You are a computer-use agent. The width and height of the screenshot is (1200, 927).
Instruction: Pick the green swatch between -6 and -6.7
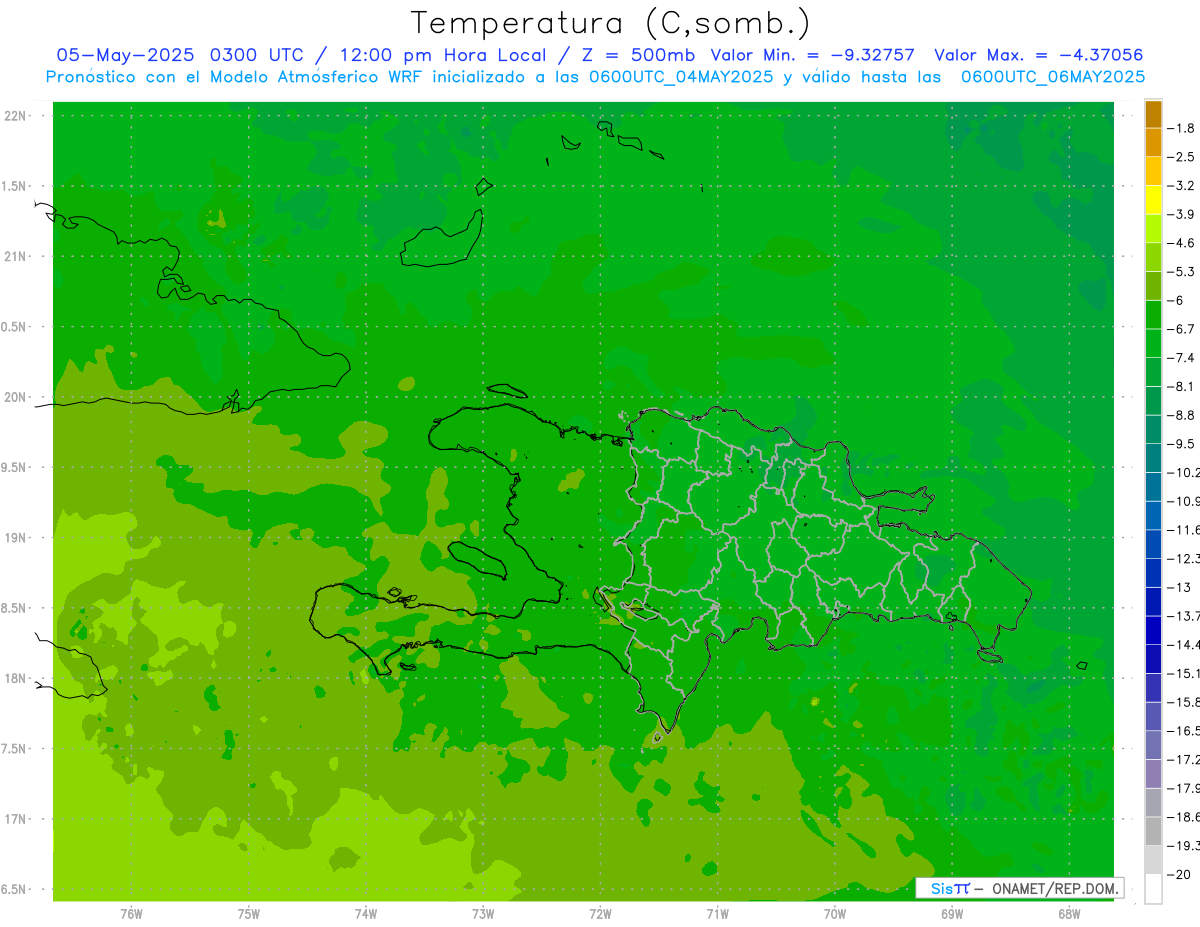(x=1153, y=315)
